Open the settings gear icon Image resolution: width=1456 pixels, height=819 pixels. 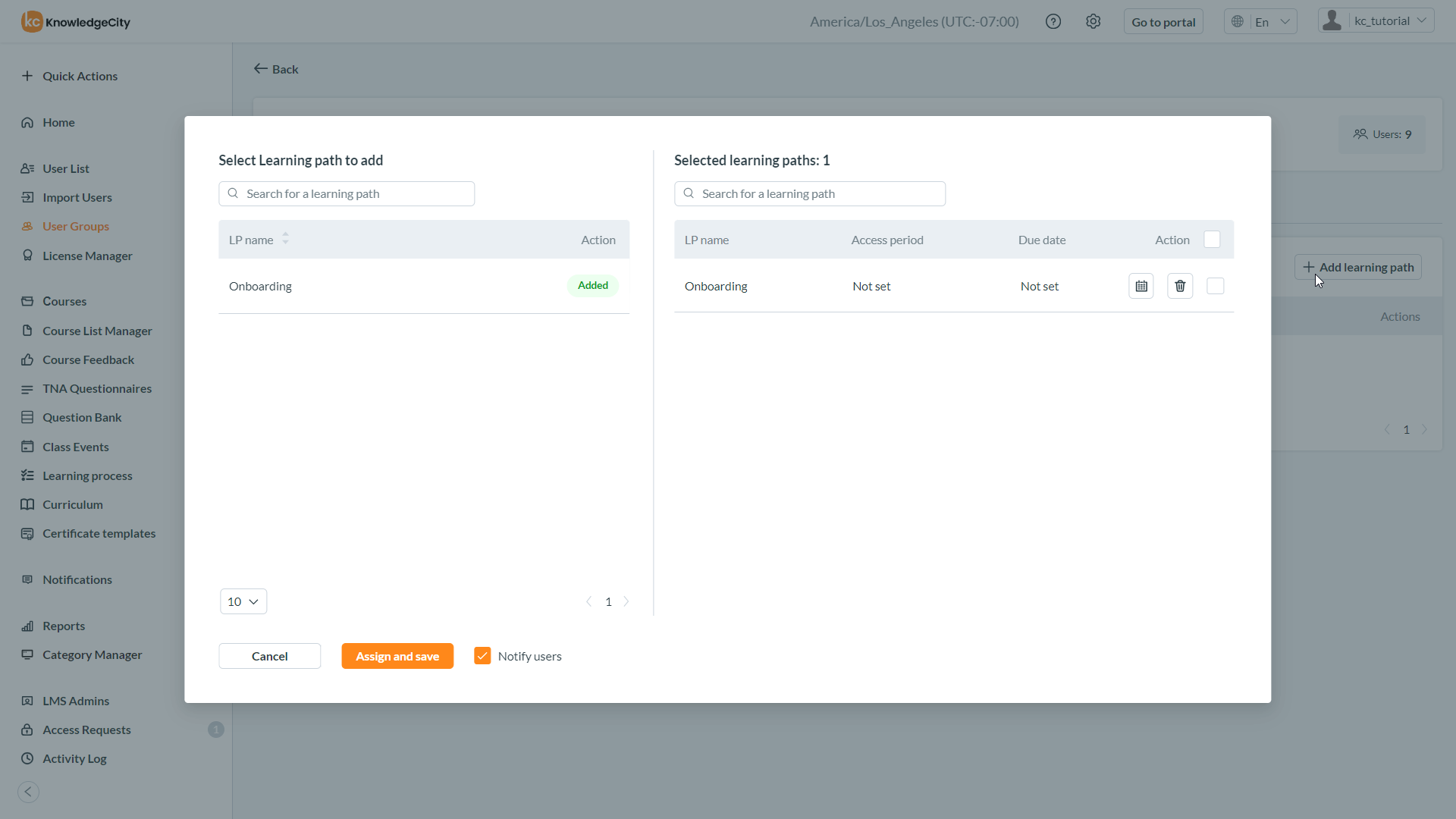pyautogui.click(x=1093, y=21)
